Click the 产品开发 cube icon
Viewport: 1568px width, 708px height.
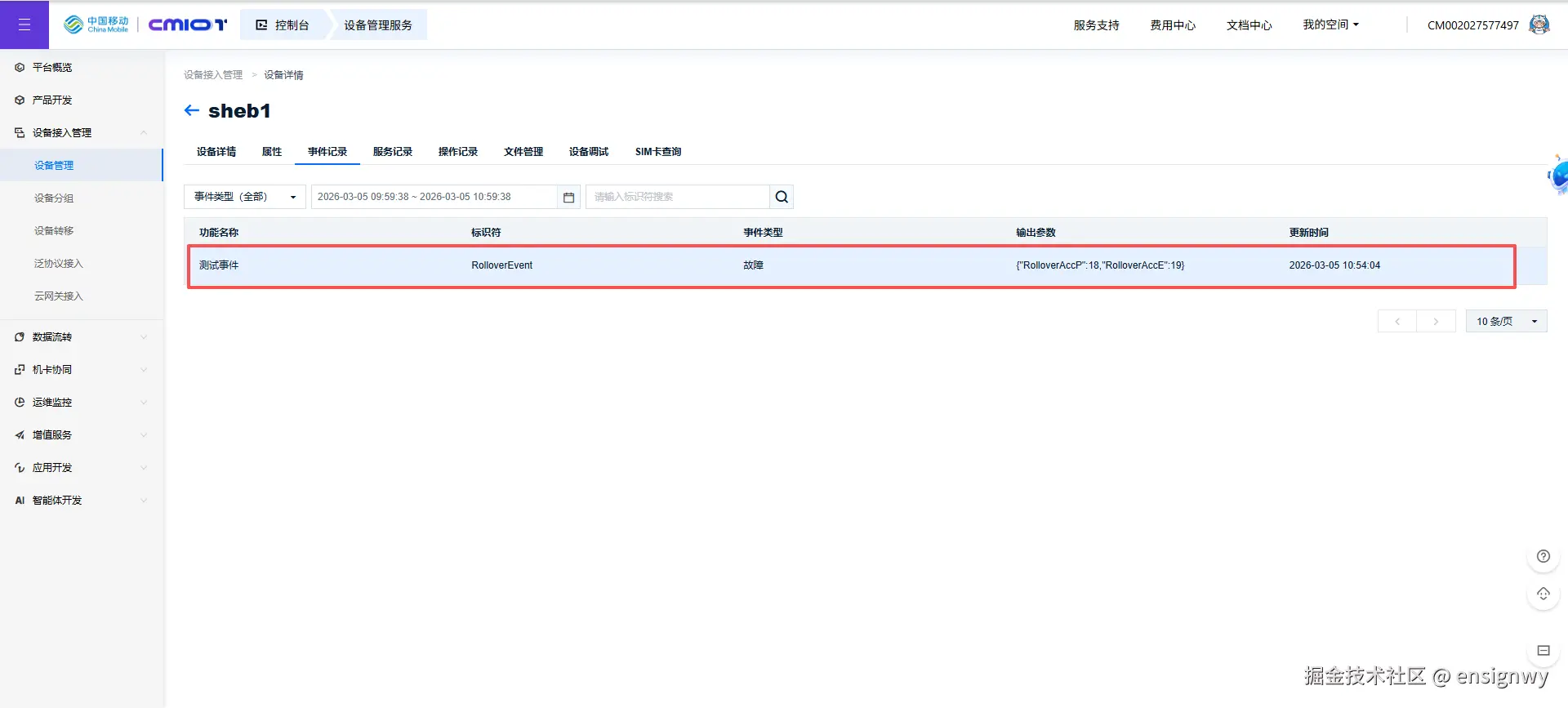[20, 100]
